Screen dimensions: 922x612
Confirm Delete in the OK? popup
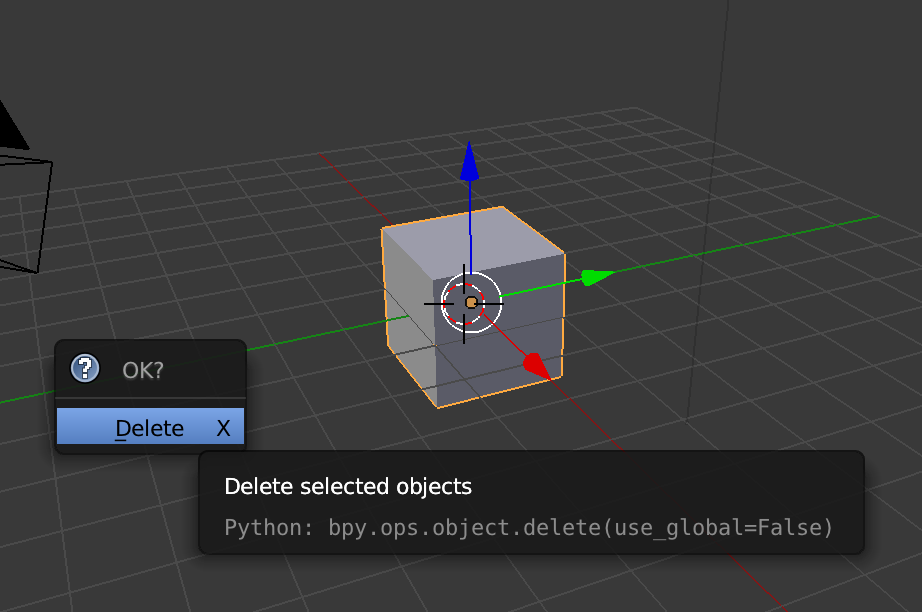click(x=150, y=427)
